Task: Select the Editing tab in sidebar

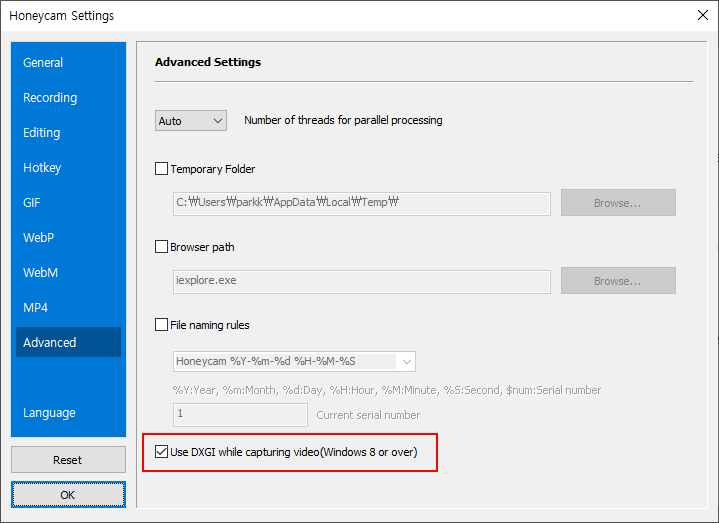Action: pos(42,133)
